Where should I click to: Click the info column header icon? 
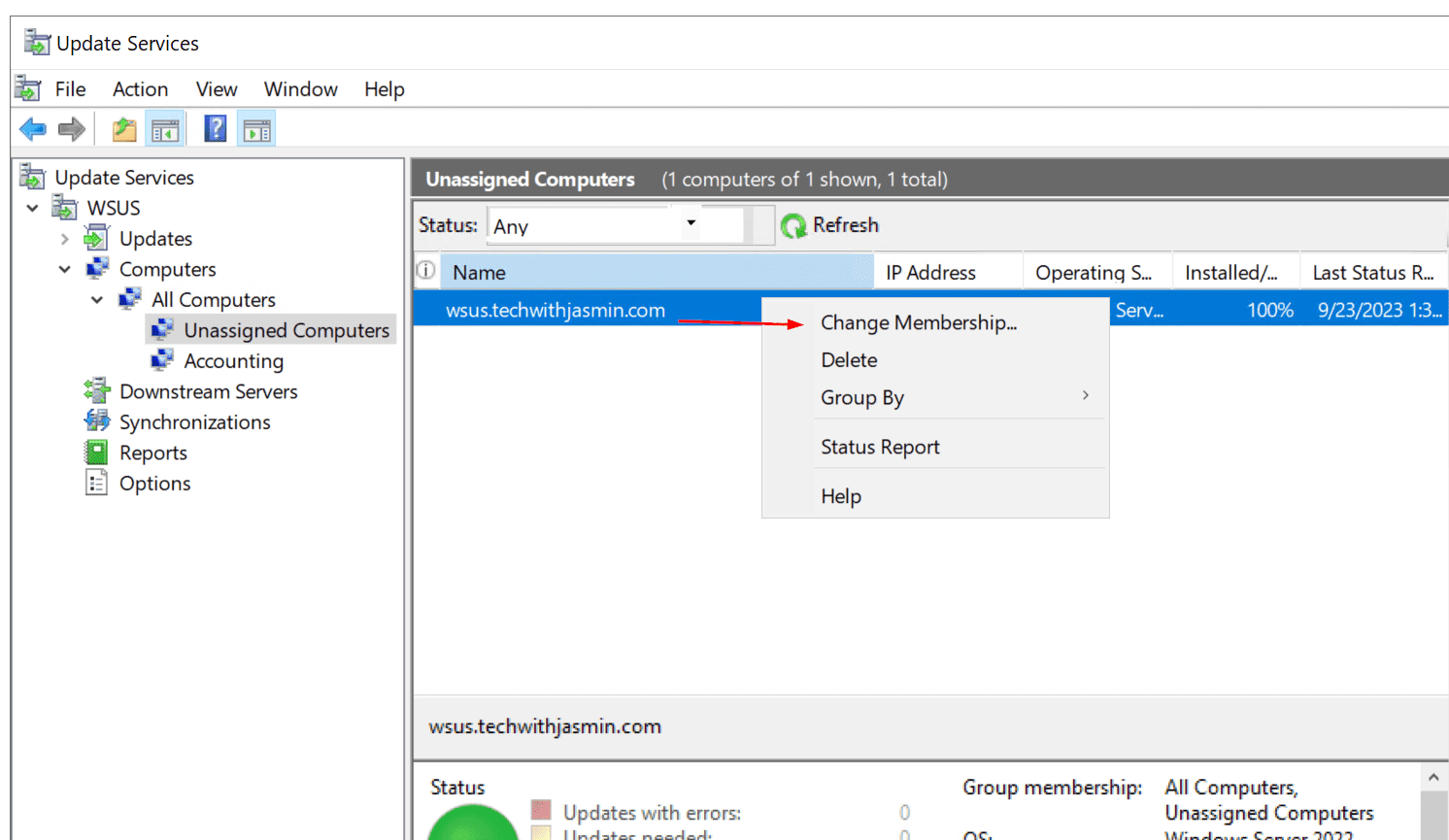click(x=425, y=271)
